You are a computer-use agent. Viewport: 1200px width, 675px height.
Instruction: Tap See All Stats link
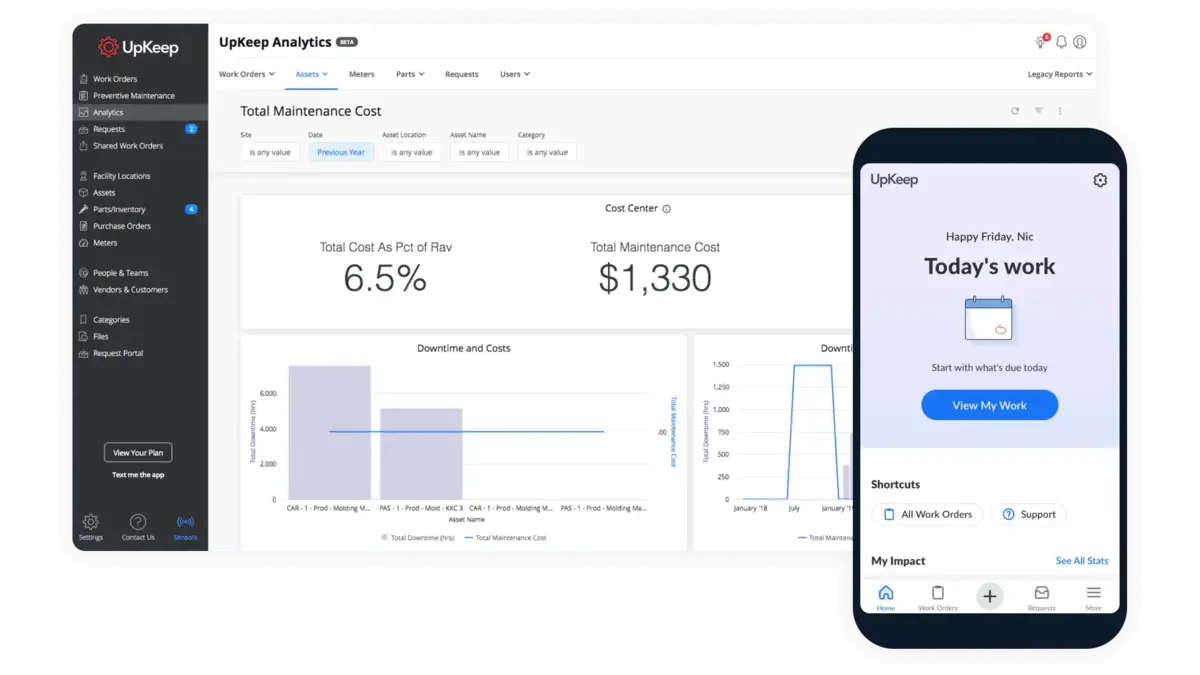tap(1082, 561)
